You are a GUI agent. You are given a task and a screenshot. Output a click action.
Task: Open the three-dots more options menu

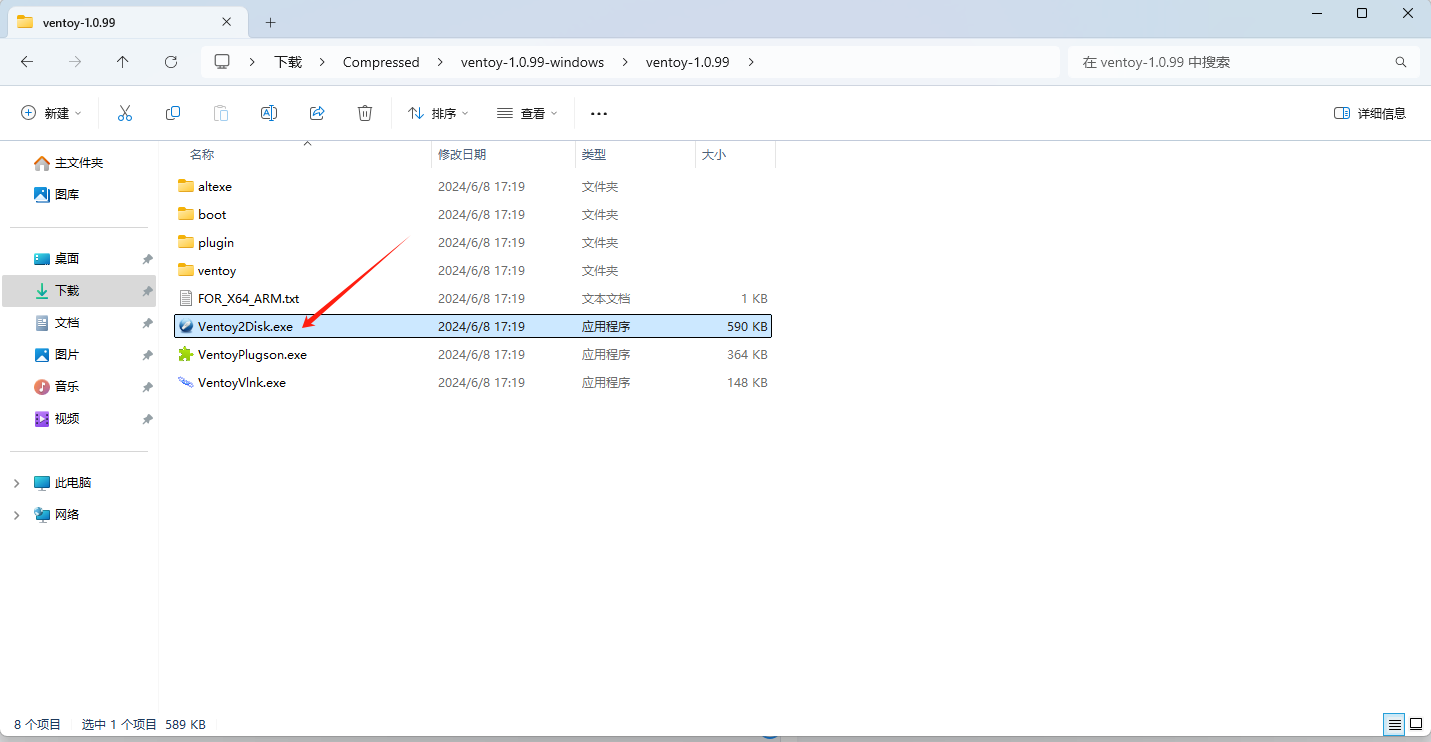click(x=599, y=114)
